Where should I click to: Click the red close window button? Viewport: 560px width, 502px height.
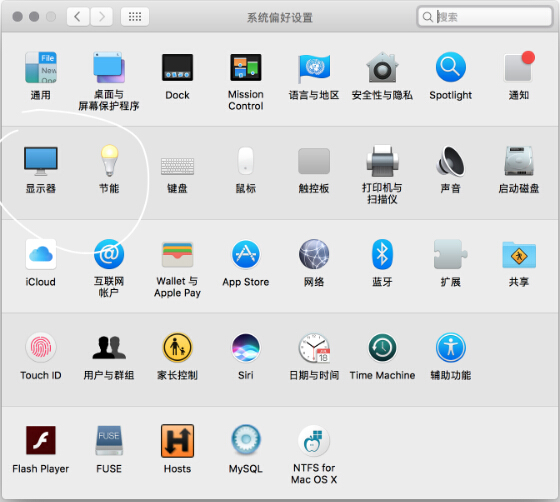[18, 16]
